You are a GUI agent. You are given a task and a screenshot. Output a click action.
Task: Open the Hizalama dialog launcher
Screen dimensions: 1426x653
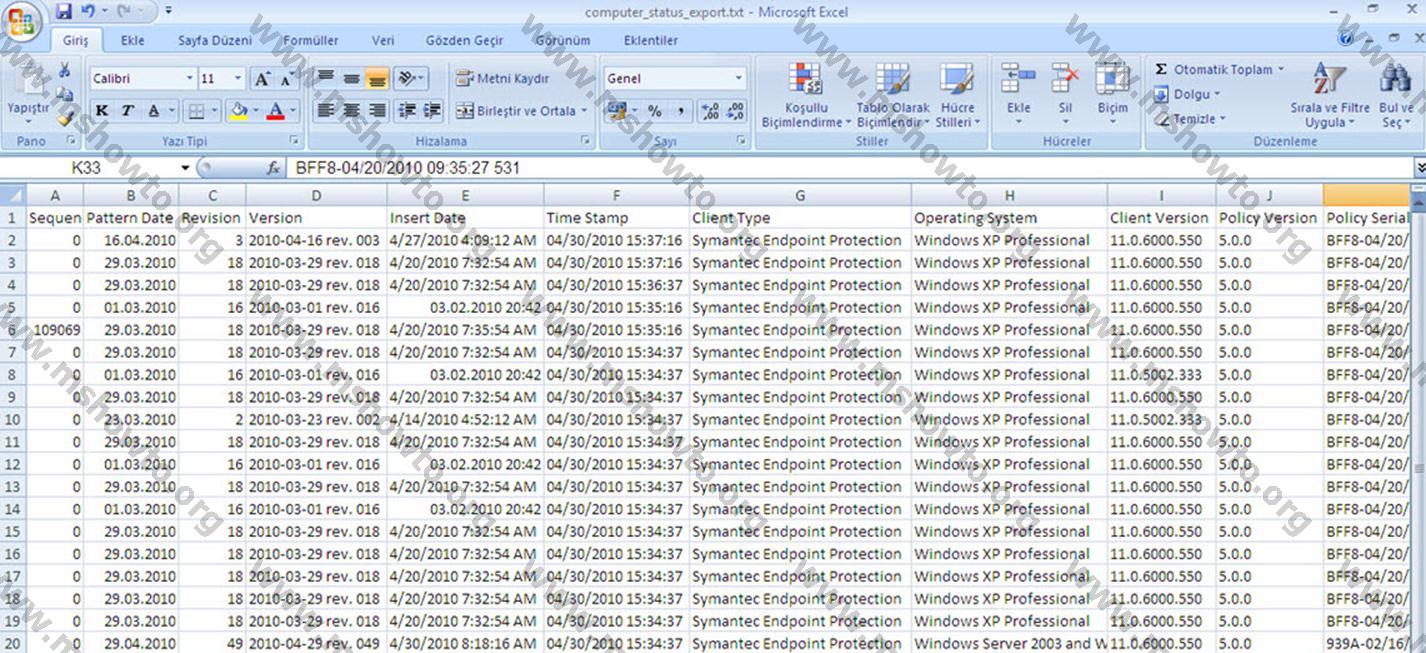point(584,141)
